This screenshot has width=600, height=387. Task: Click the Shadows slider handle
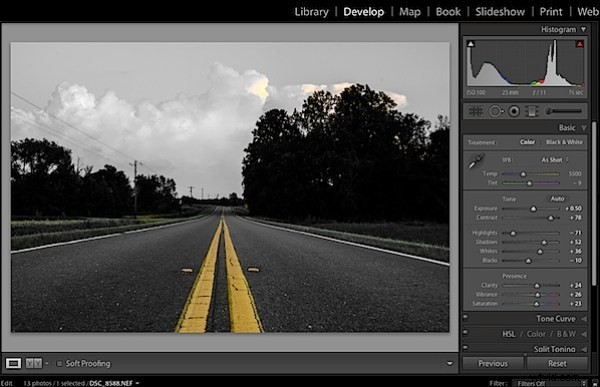point(544,242)
